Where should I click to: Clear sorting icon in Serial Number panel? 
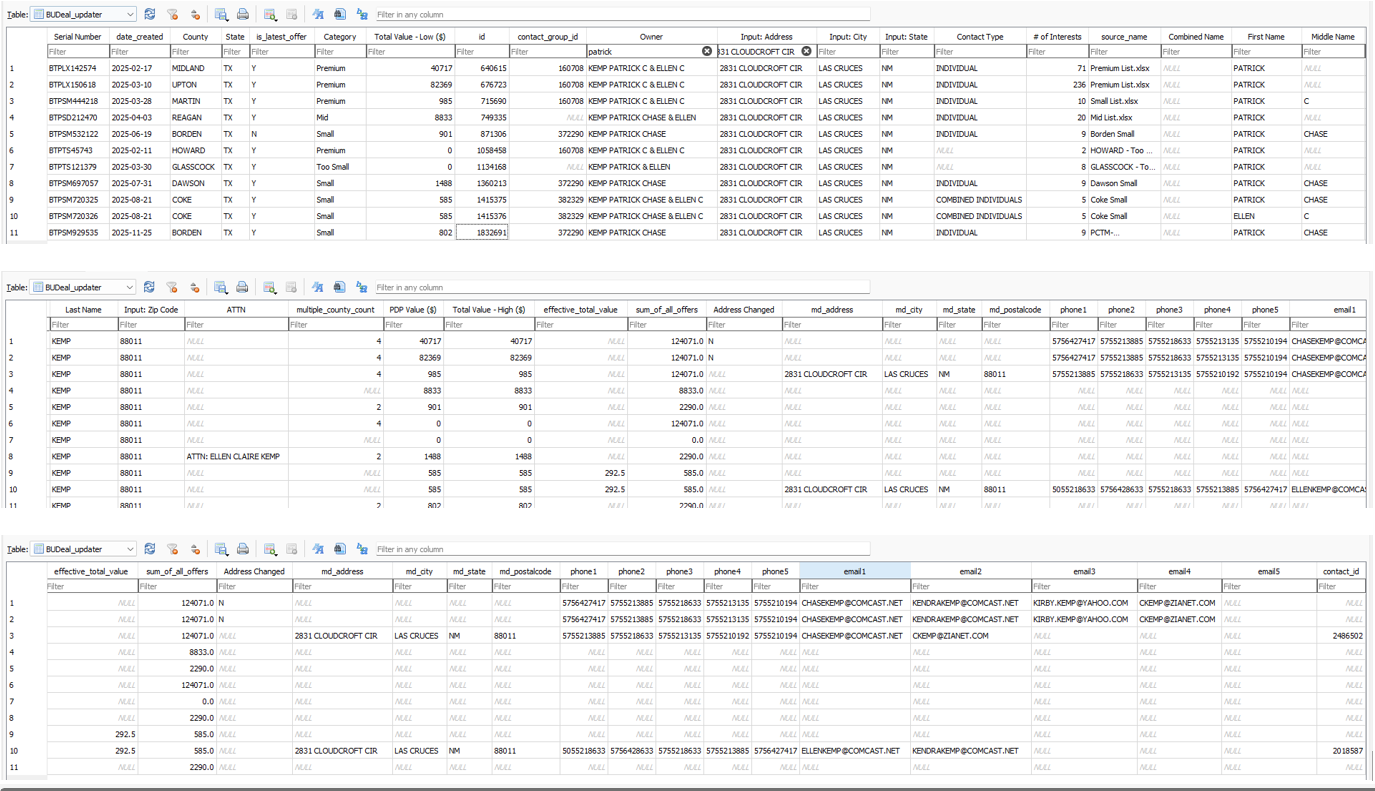click(x=195, y=14)
